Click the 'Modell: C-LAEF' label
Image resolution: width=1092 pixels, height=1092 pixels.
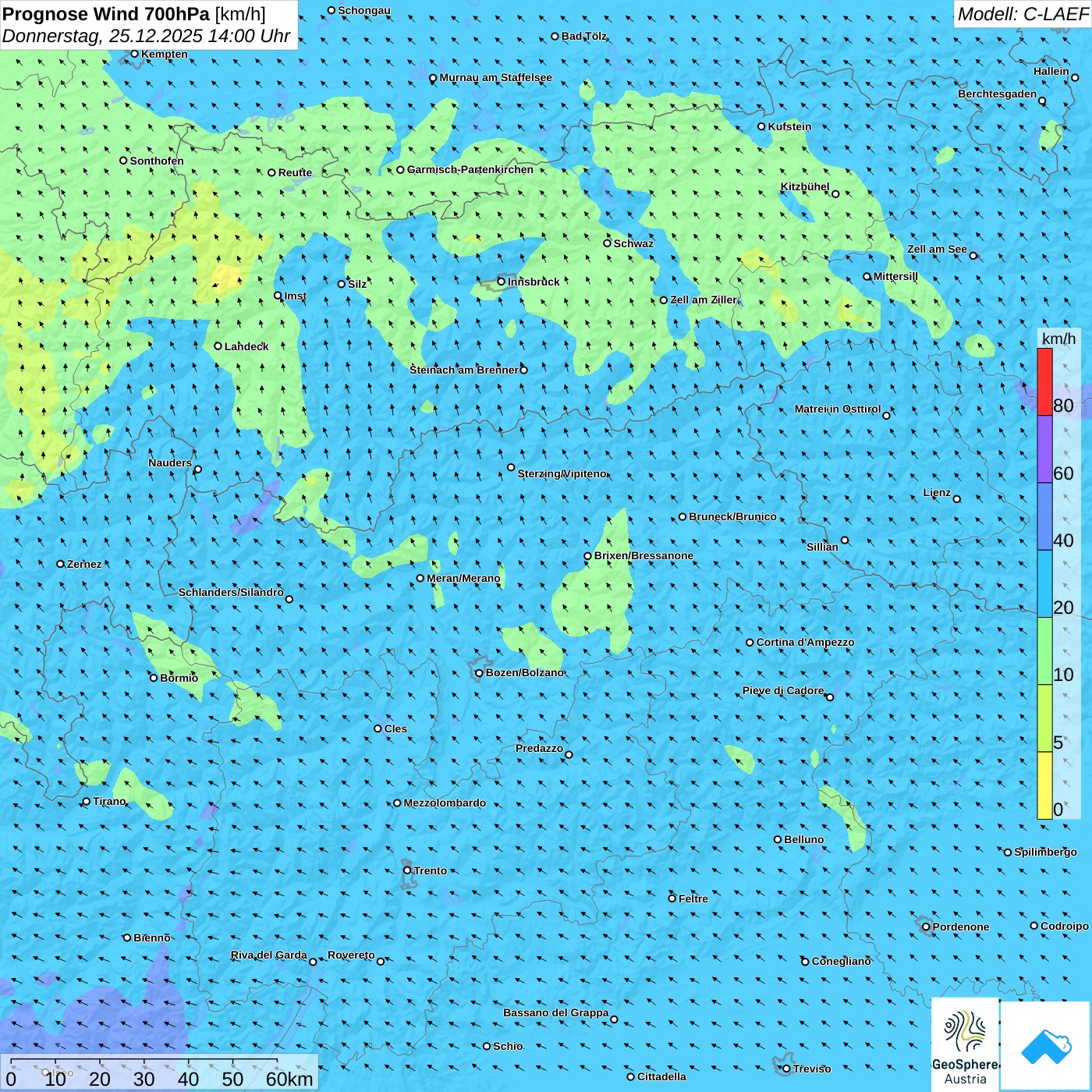tap(1023, 13)
